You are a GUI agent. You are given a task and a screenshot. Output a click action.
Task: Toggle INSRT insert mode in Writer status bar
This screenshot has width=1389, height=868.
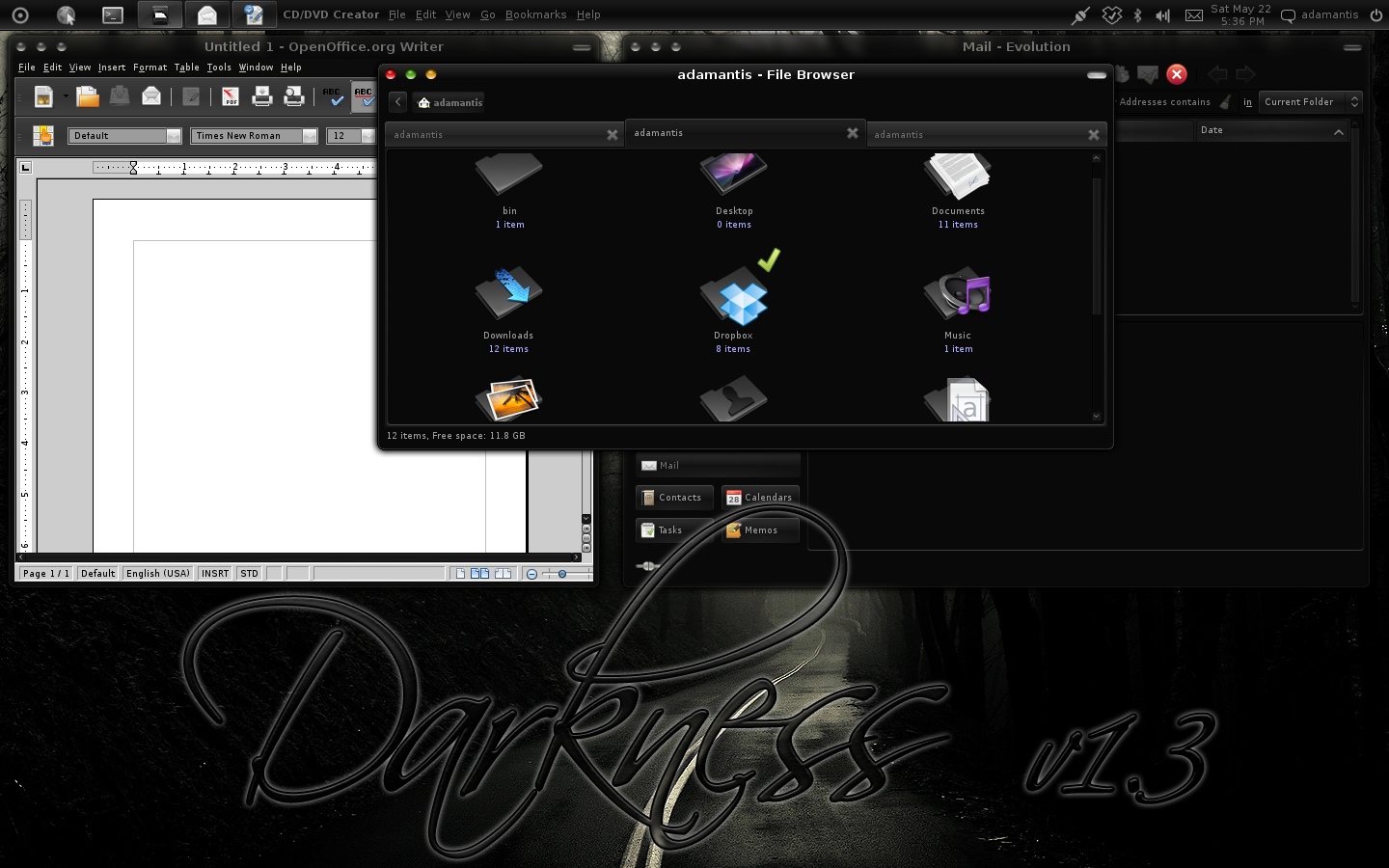pos(215,573)
